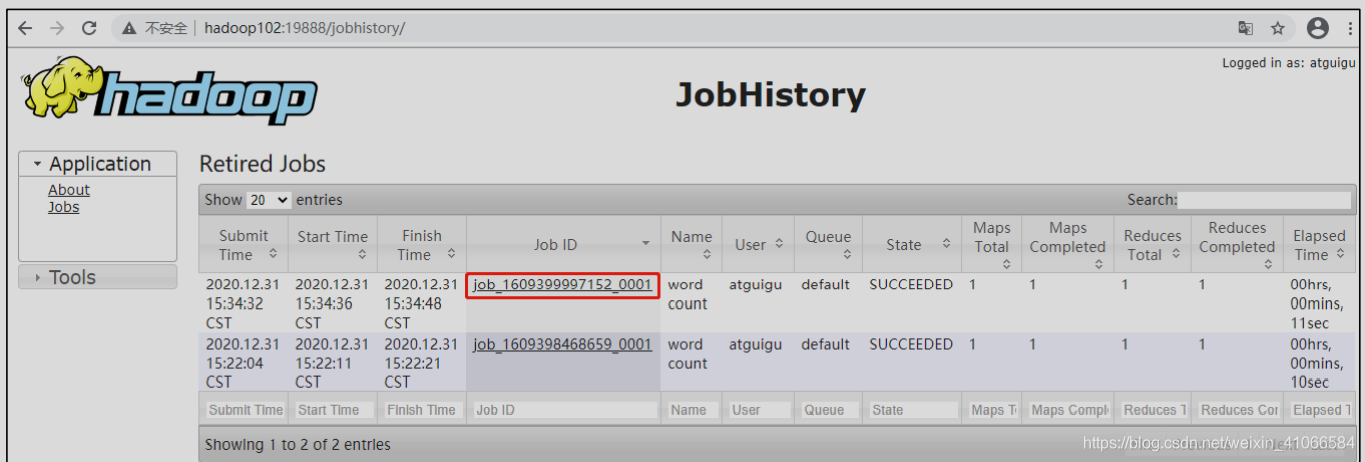
Task: Open the browser three-dot menu
Action: pyautogui.click(x=1352, y=28)
